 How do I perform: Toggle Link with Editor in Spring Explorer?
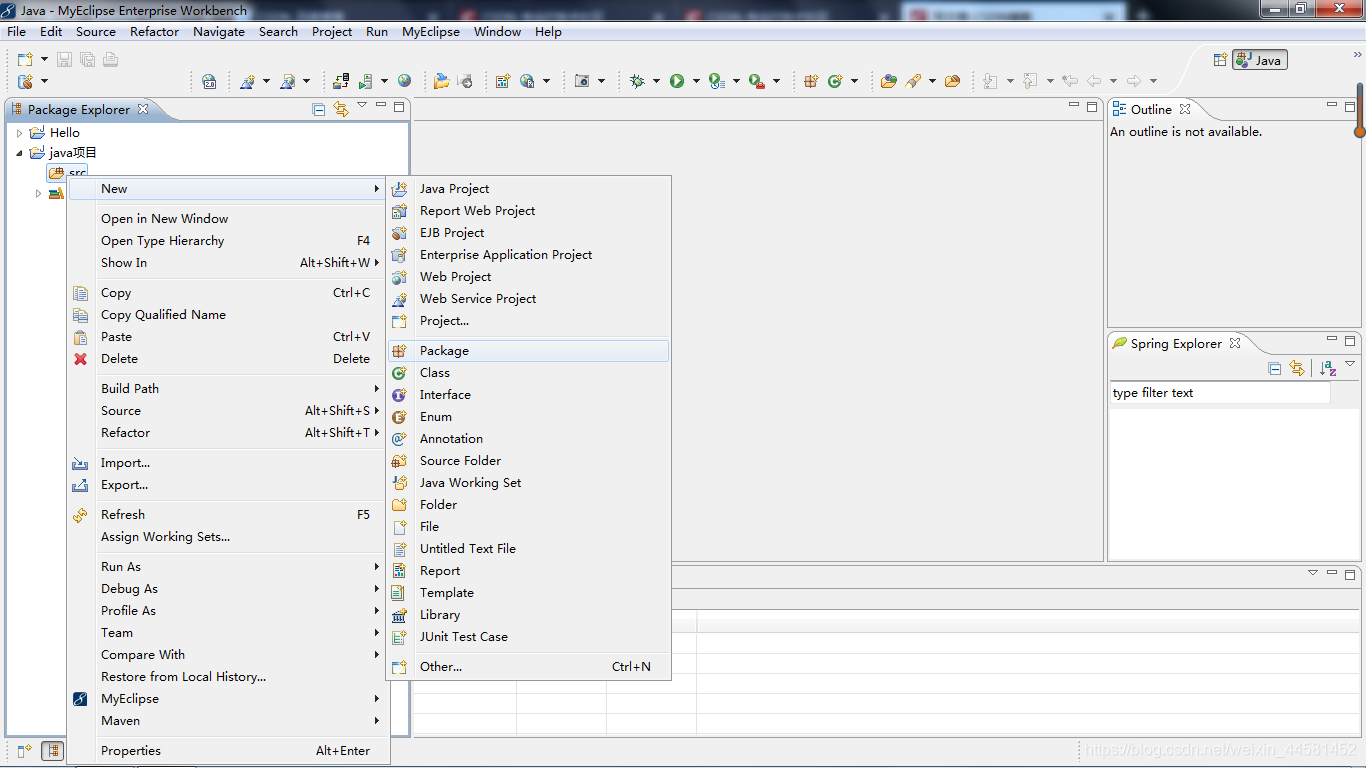[x=1297, y=369]
